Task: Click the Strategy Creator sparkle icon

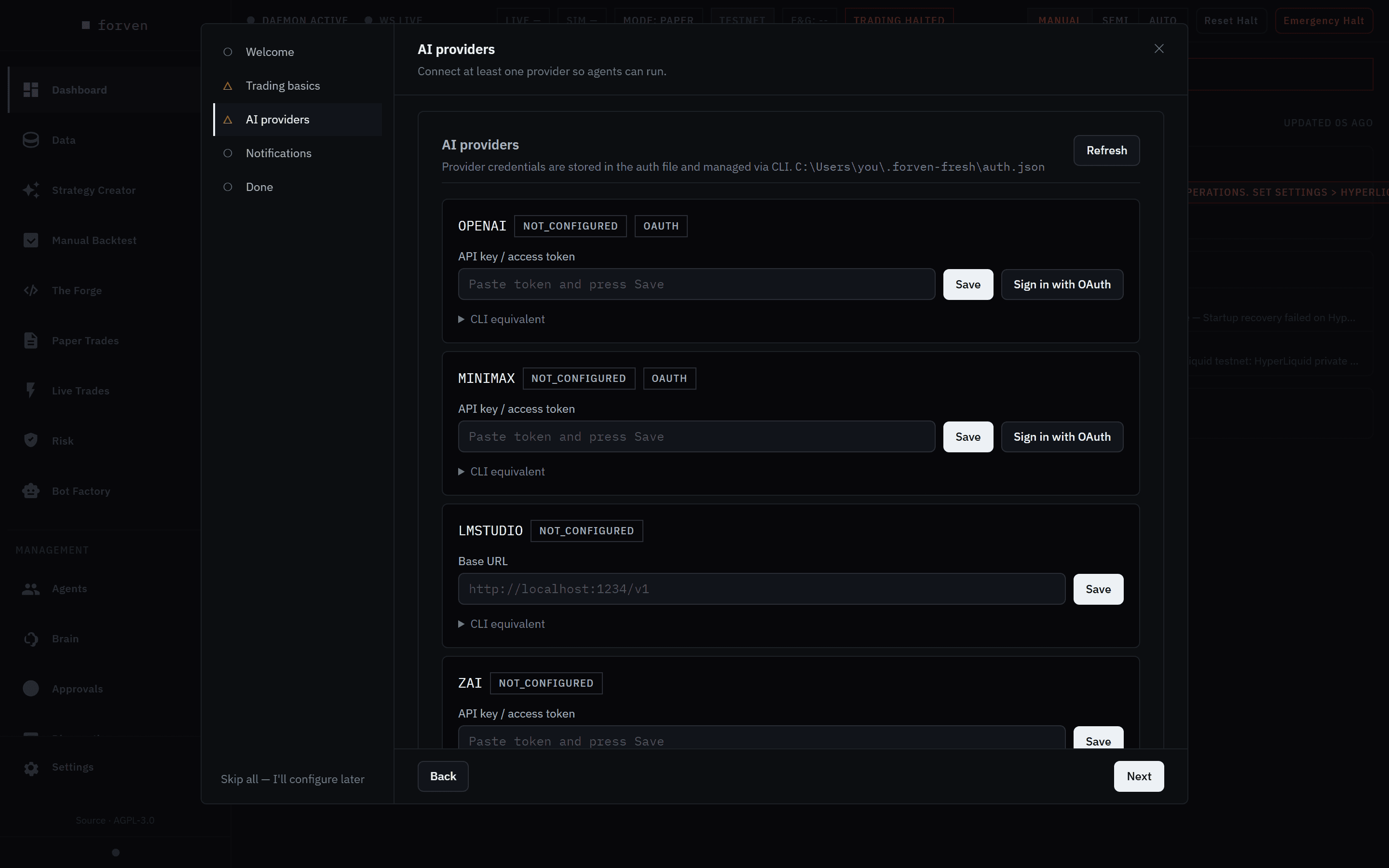Action: tap(31, 190)
